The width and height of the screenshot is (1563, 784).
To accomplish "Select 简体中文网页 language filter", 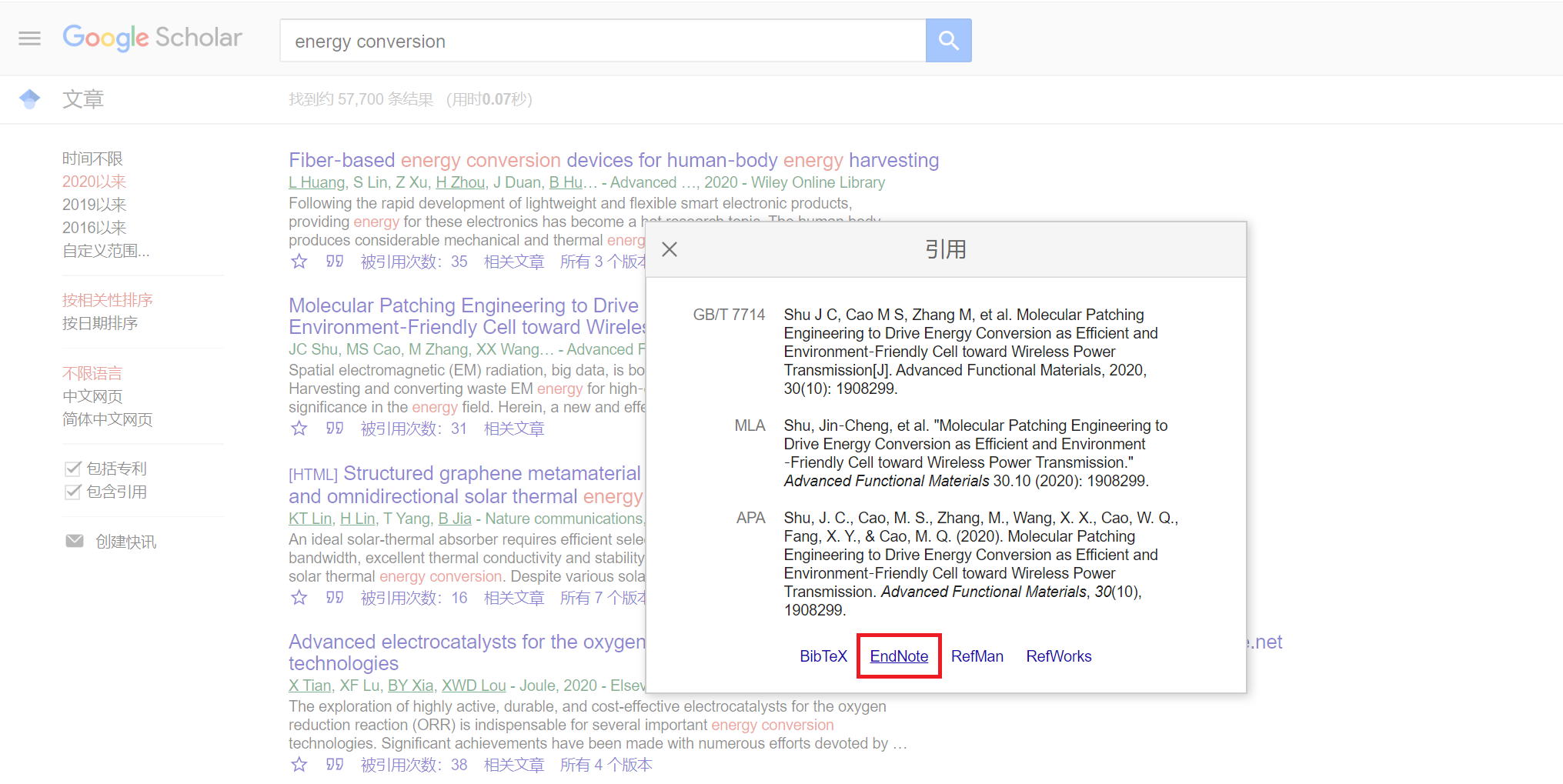I will pyautogui.click(x=108, y=419).
